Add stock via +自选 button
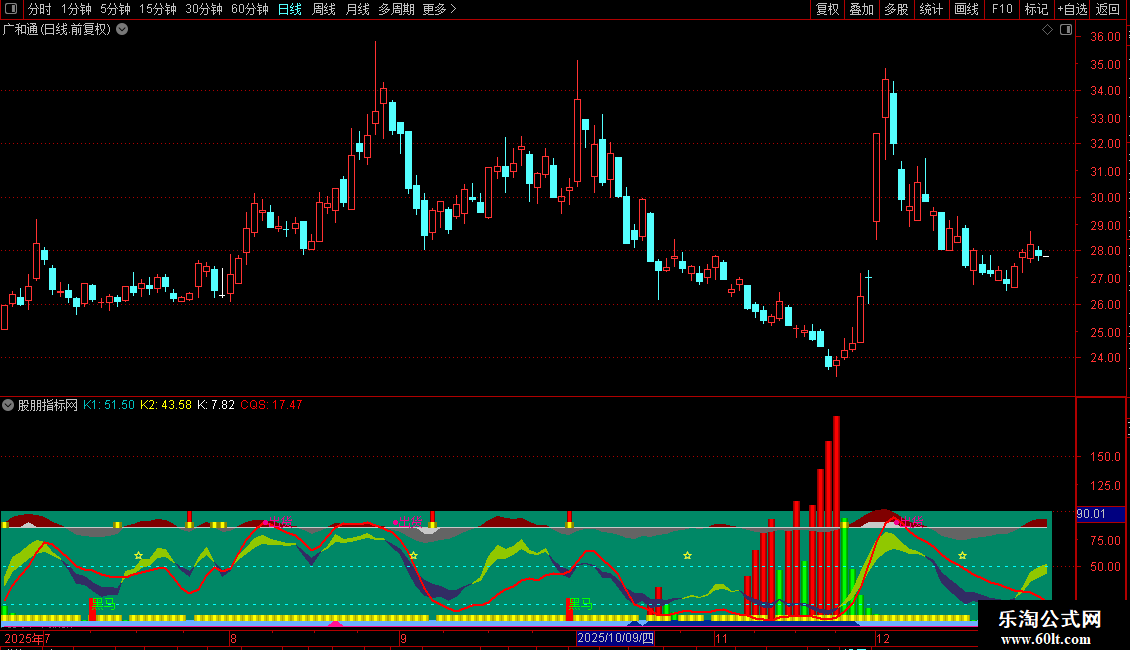The height and width of the screenshot is (650, 1130). 1072,9
